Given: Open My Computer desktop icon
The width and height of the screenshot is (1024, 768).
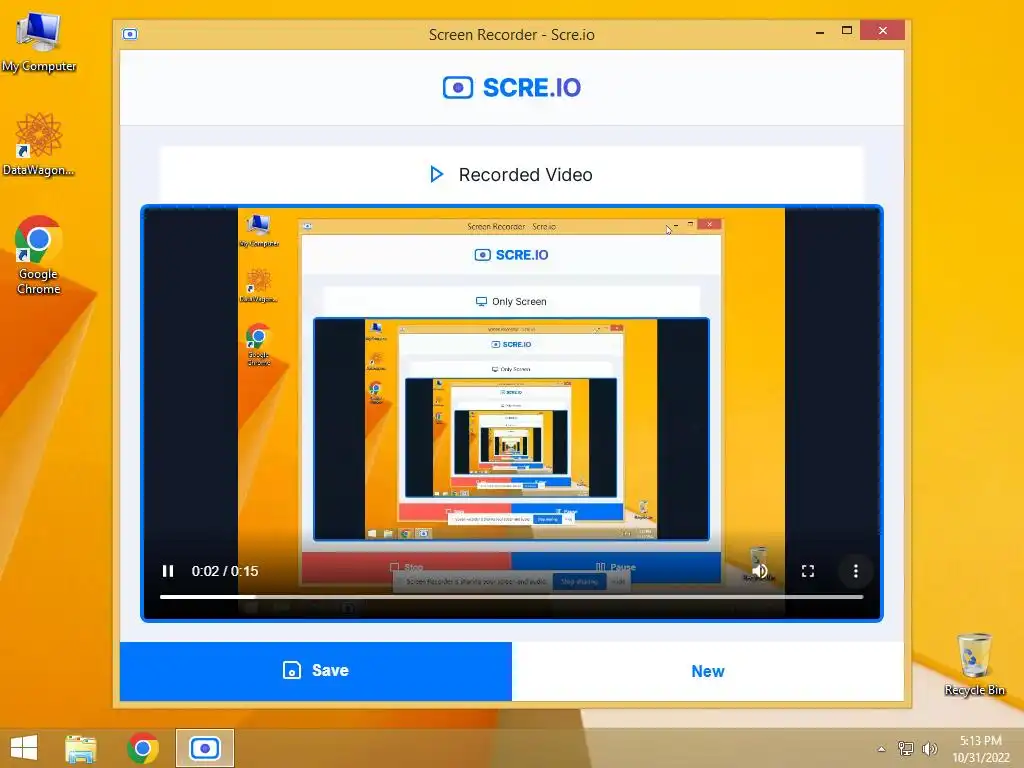Looking at the screenshot, I should (39, 40).
